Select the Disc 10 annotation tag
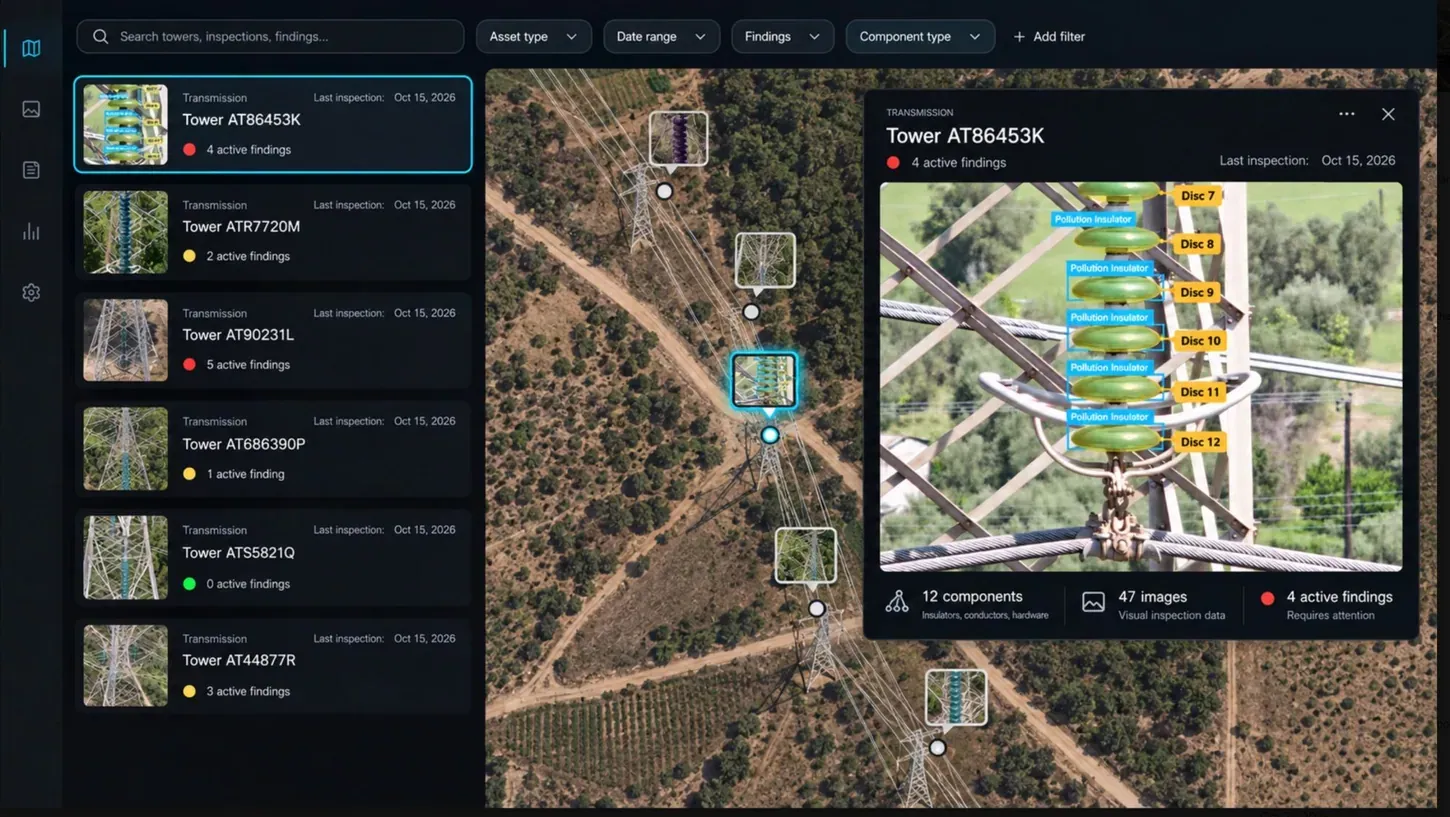 point(1199,341)
